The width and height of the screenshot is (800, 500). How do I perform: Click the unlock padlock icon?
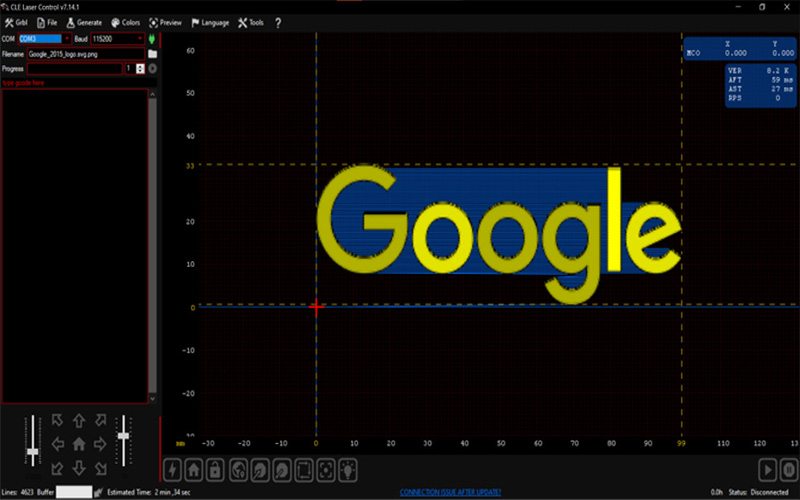click(x=215, y=470)
